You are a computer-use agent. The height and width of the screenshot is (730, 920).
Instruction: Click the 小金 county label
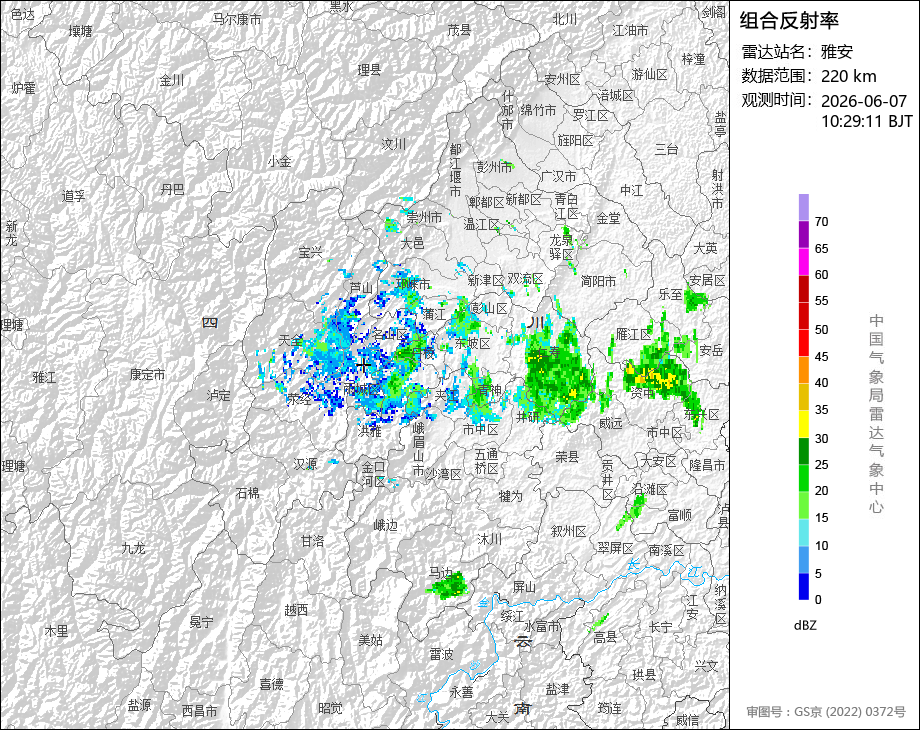(x=279, y=161)
